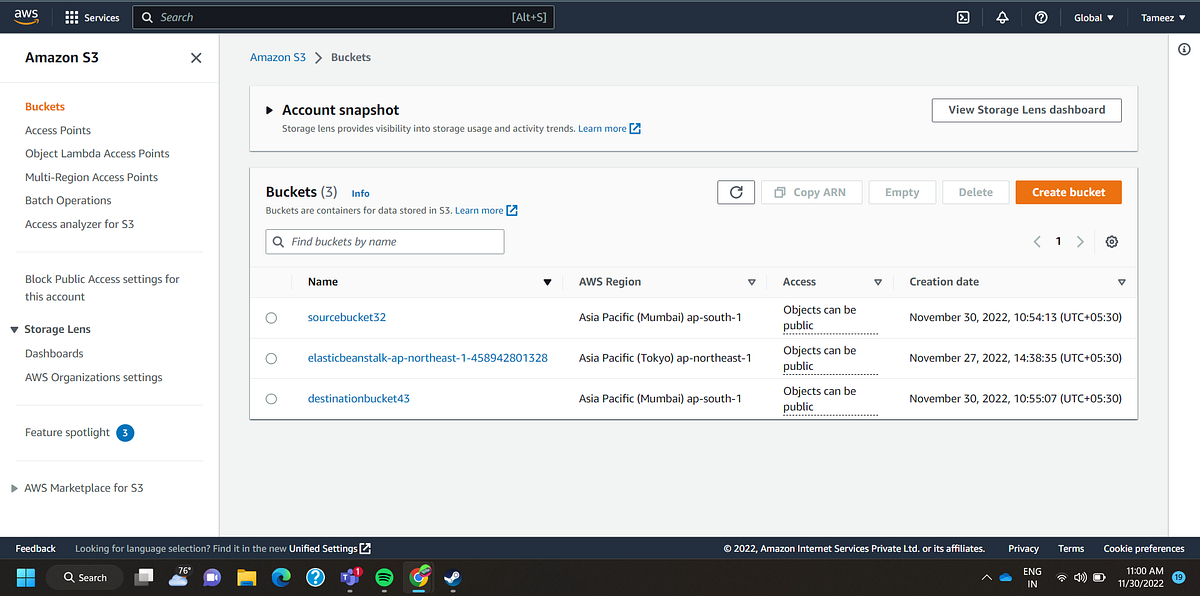
Task: Select the sourcebucket32 radio button
Action: (x=271, y=317)
